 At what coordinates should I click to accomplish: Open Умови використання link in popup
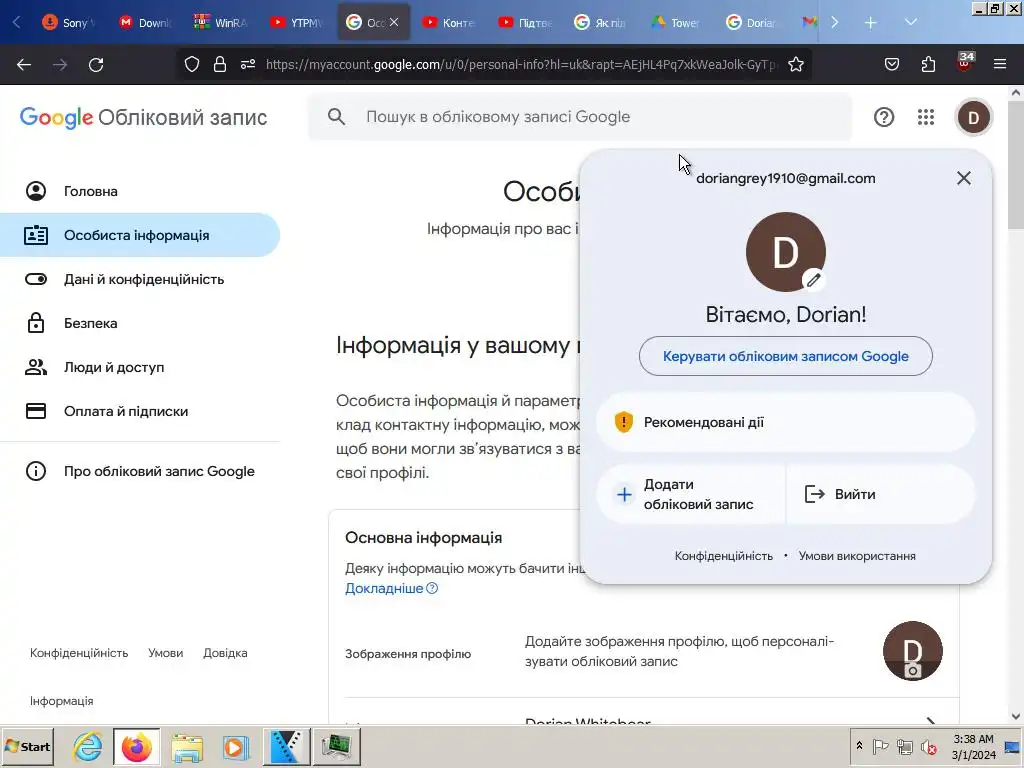[x=857, y=556]
